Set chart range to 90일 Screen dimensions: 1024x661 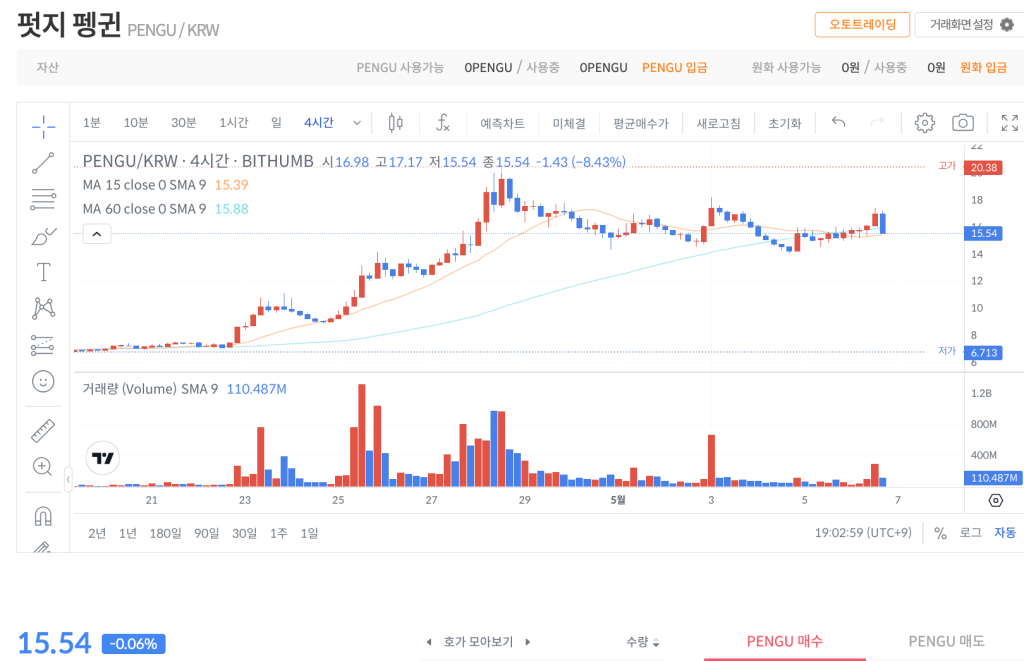[x=206, y=534]
